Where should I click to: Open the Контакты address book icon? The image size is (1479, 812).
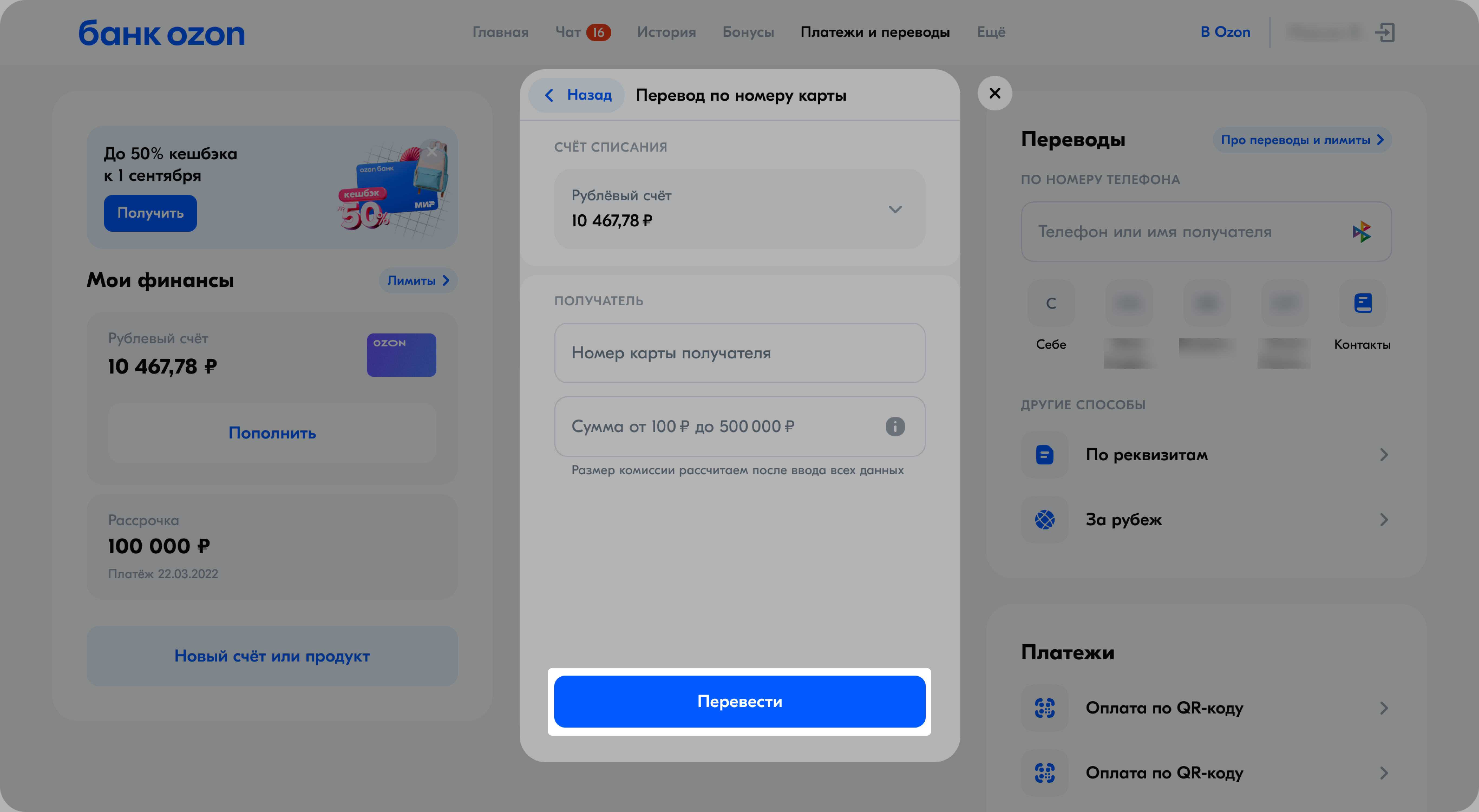tap(1362, 303)
